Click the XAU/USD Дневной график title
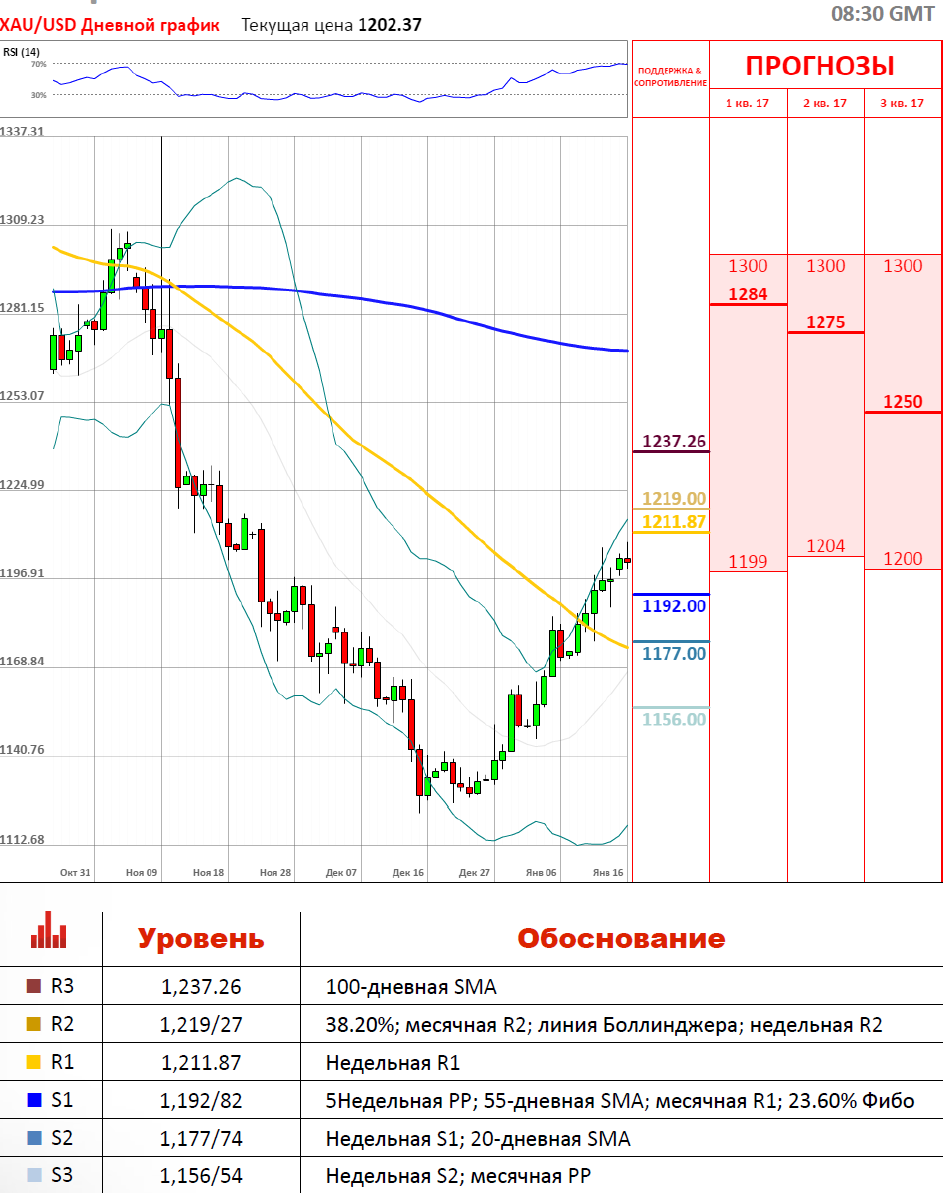Viewport: 948px width, 1193px height. pyautogui.click(x=110, y=25)
